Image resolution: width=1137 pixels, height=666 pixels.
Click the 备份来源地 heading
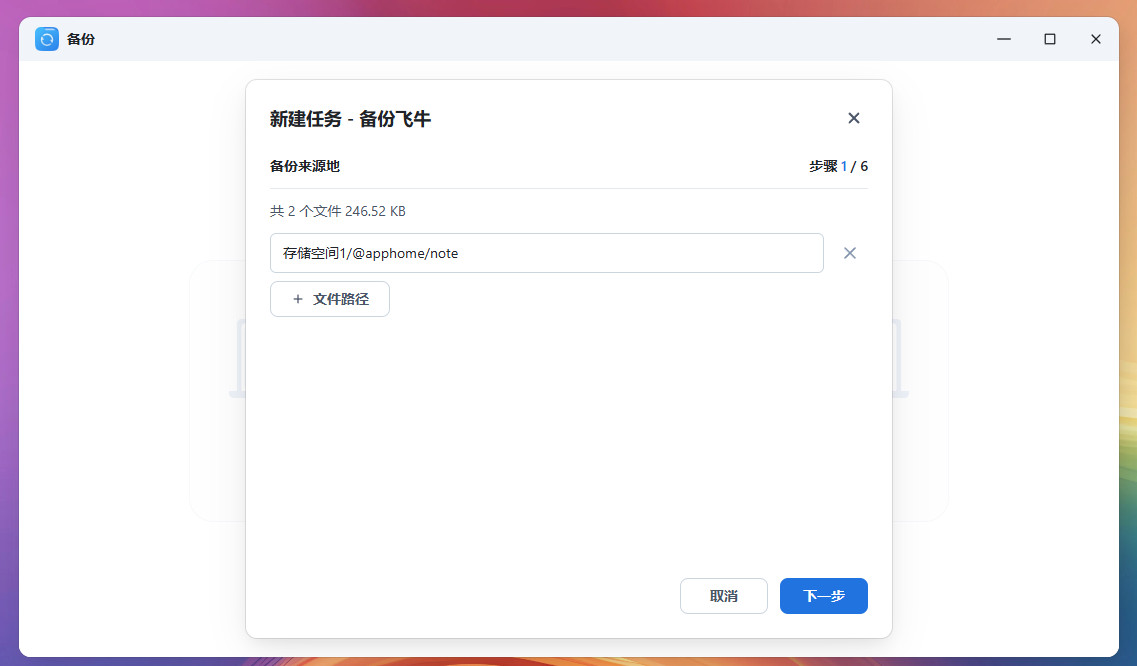pyautogui.click(x=305, y=166)
